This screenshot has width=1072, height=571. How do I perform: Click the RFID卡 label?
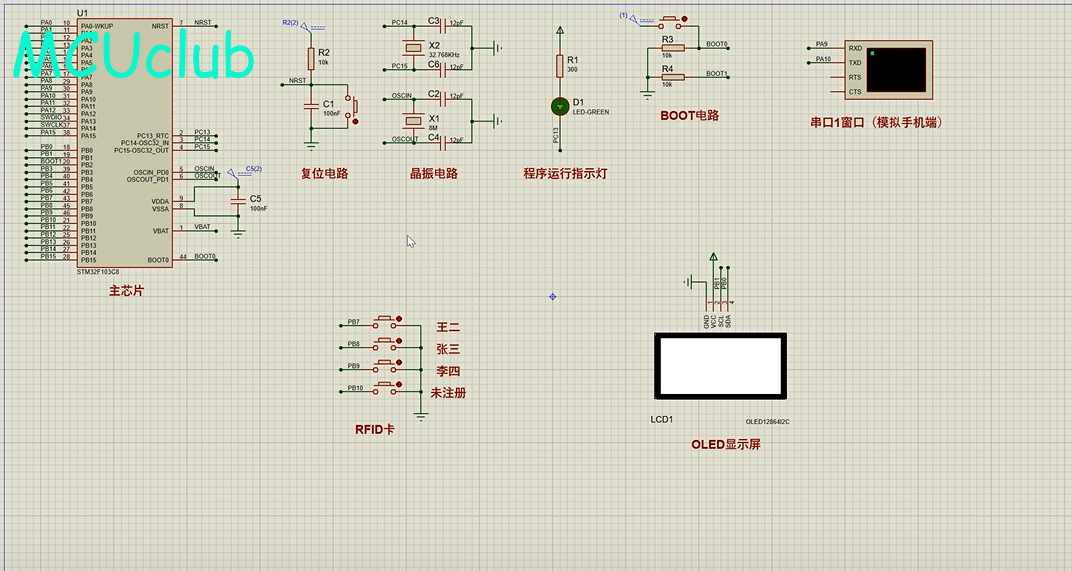pos(375,429)
